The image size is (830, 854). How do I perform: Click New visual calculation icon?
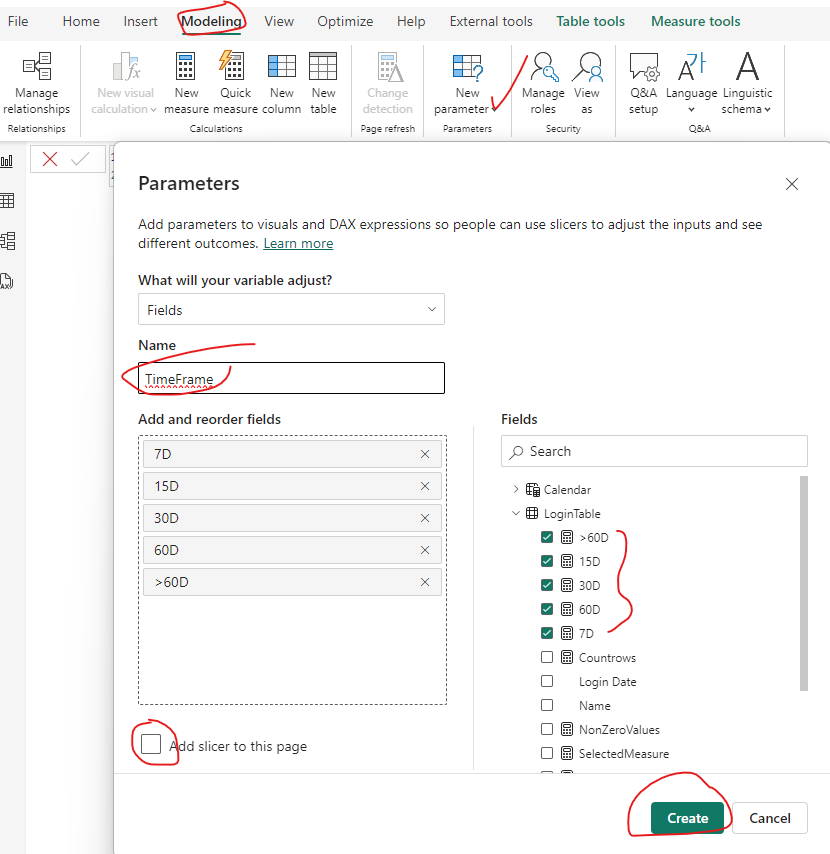pyautogui.click(x=126, y=66)
